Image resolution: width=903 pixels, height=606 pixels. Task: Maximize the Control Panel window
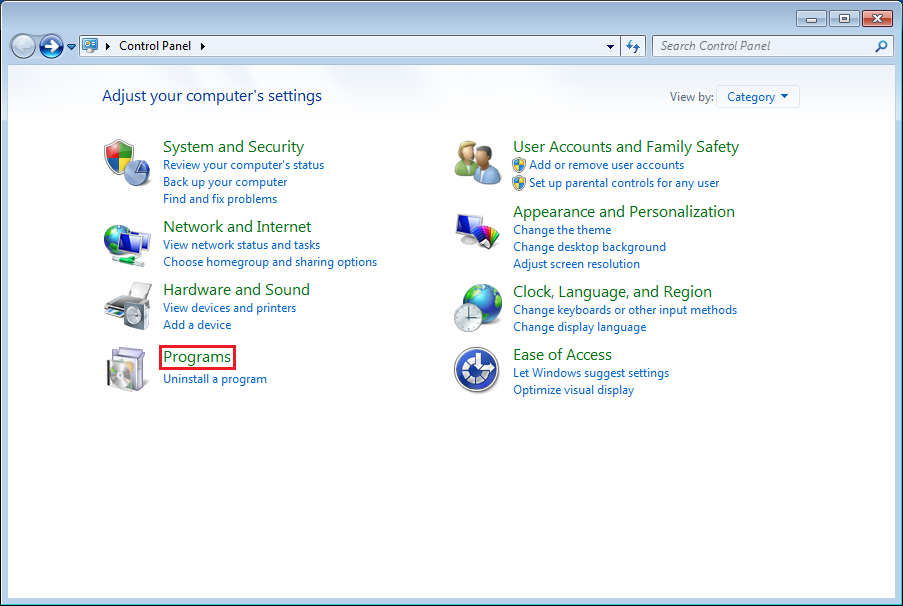[844, 19]
